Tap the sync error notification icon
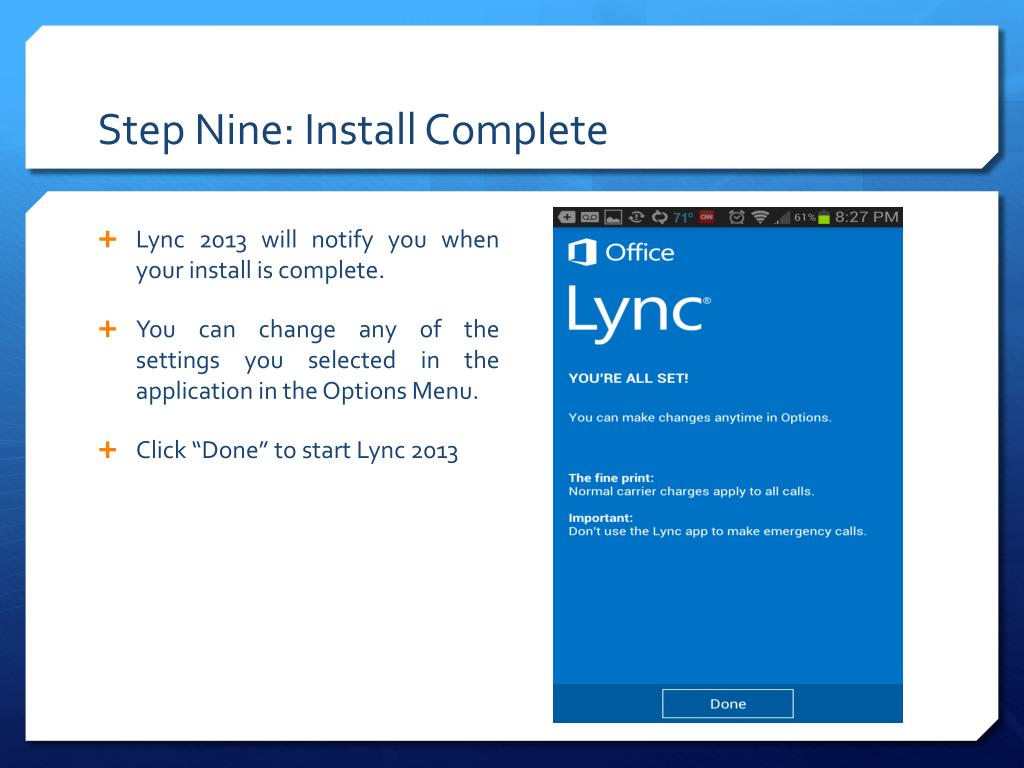Image resolution: width=1024 pixels, height=768 pixels. [x=636, y=217]
